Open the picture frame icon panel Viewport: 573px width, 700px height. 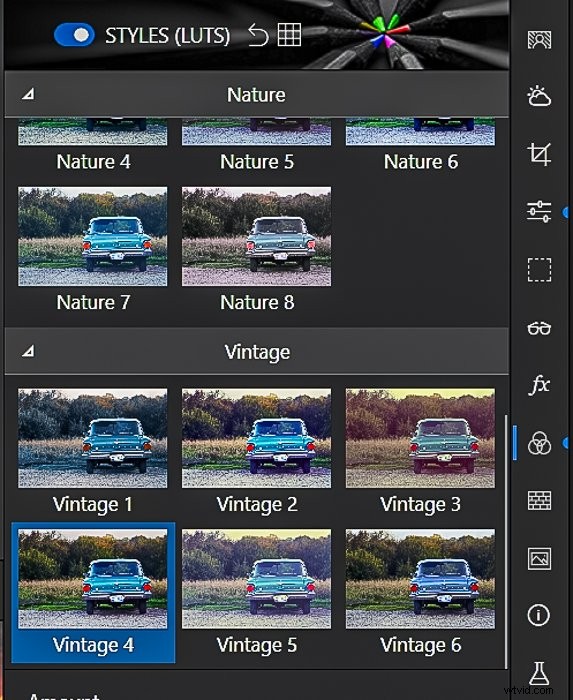click(x=539, y=558)
